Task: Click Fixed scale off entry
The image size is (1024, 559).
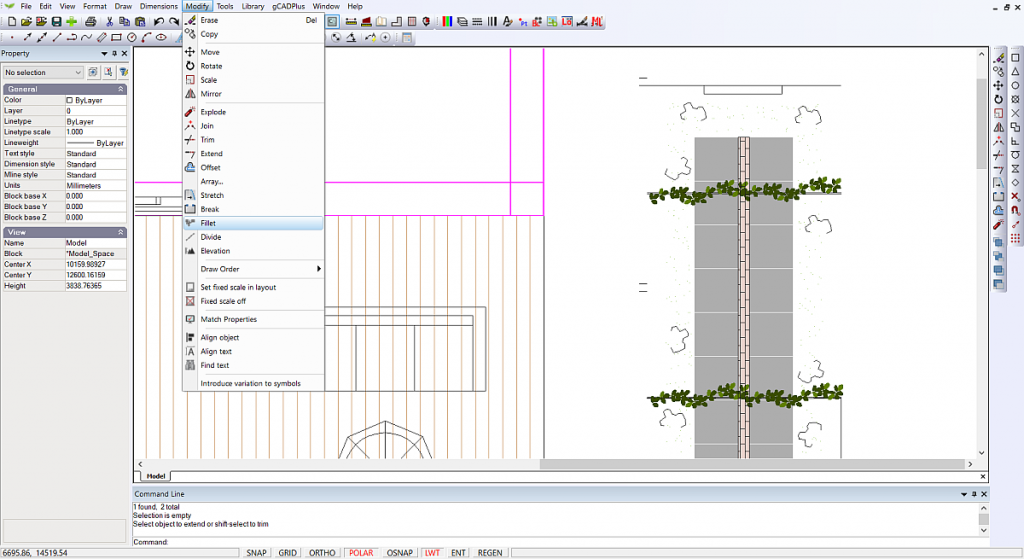Action: click(253, 301)
